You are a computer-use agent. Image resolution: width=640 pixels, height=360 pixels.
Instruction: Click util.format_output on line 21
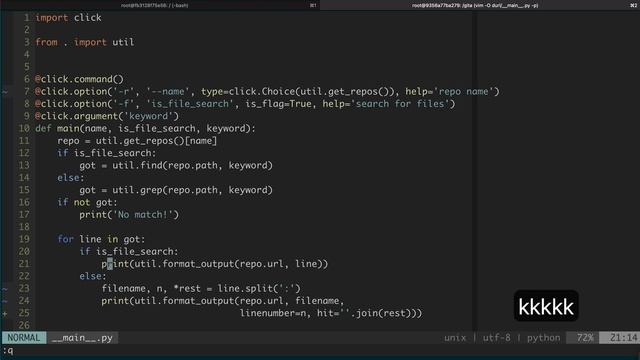184,264
